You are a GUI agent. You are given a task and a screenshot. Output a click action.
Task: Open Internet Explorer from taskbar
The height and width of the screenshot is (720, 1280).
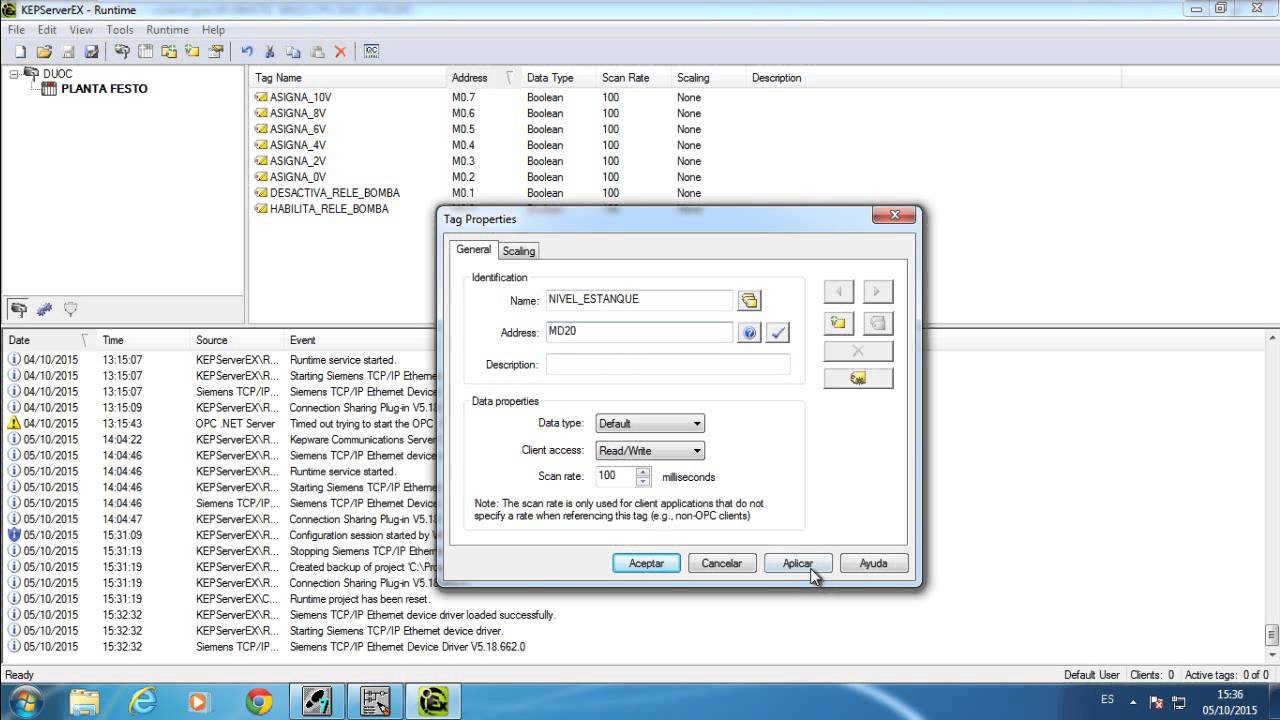point(143,702)
